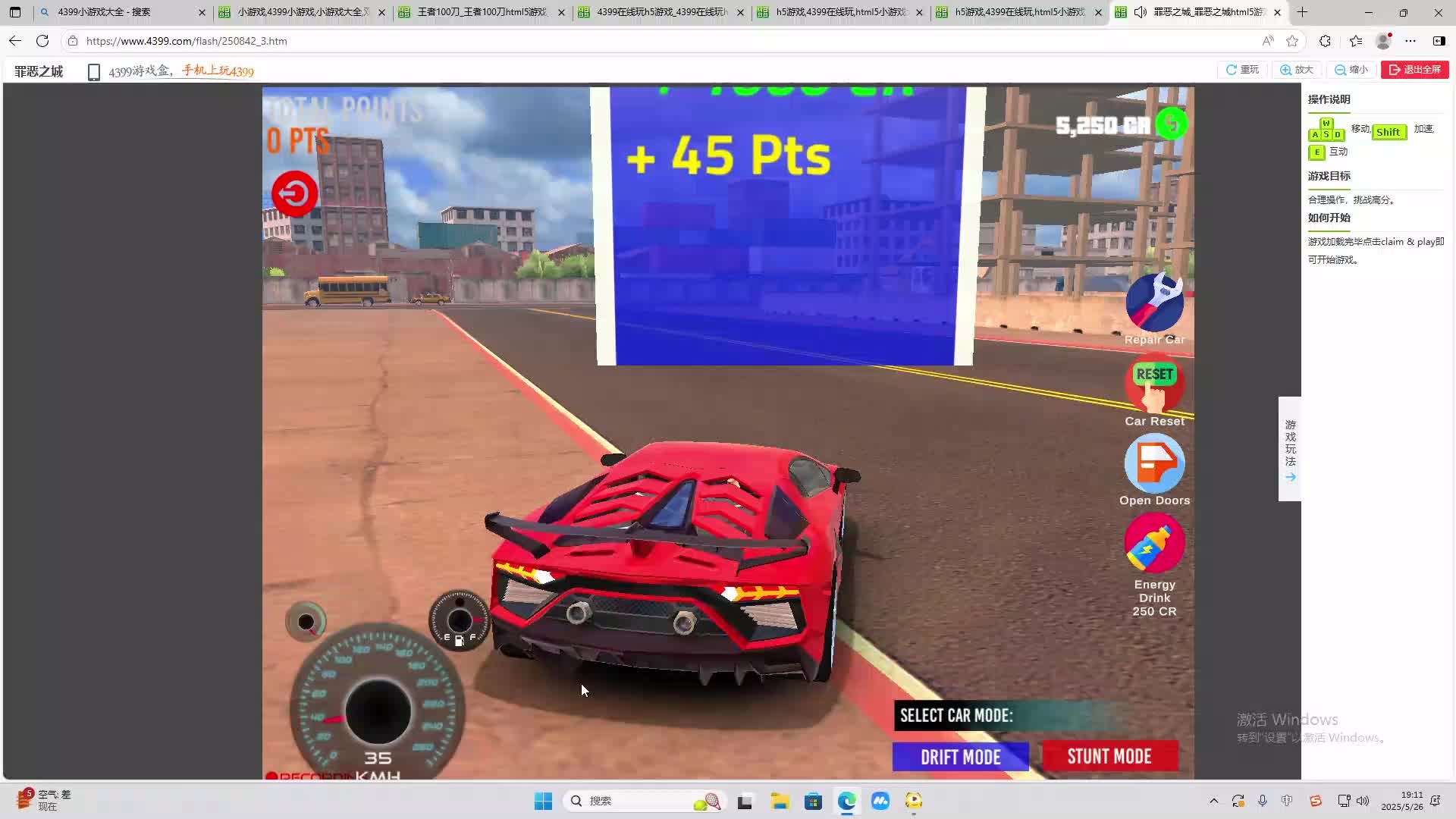Click the Open Doors icon
Image resolution: width=1456 pixels, height=819 pixels.
tap(1154, 463)
